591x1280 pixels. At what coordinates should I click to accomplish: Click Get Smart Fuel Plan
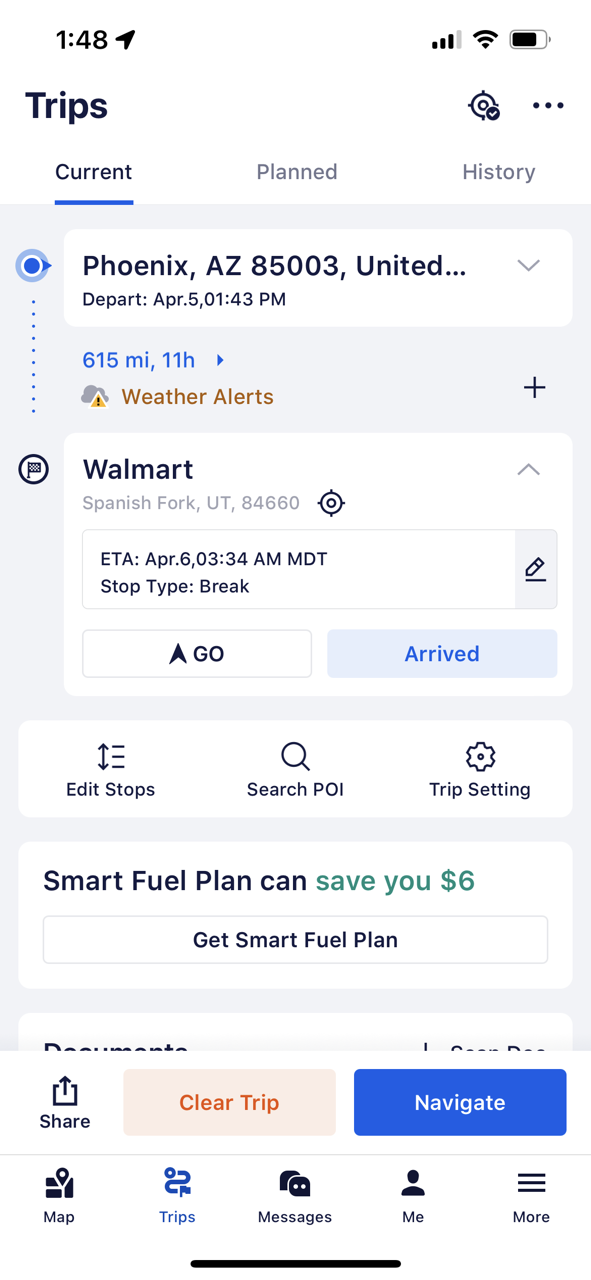pyautogui.click(x=295, y=940)
